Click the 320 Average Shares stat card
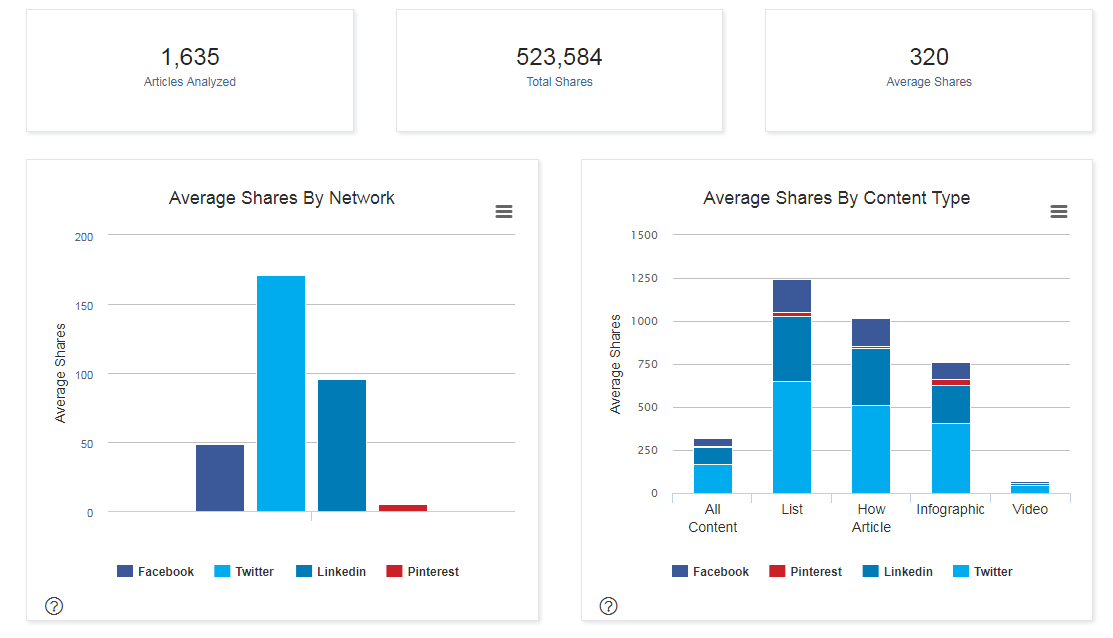 928,70
